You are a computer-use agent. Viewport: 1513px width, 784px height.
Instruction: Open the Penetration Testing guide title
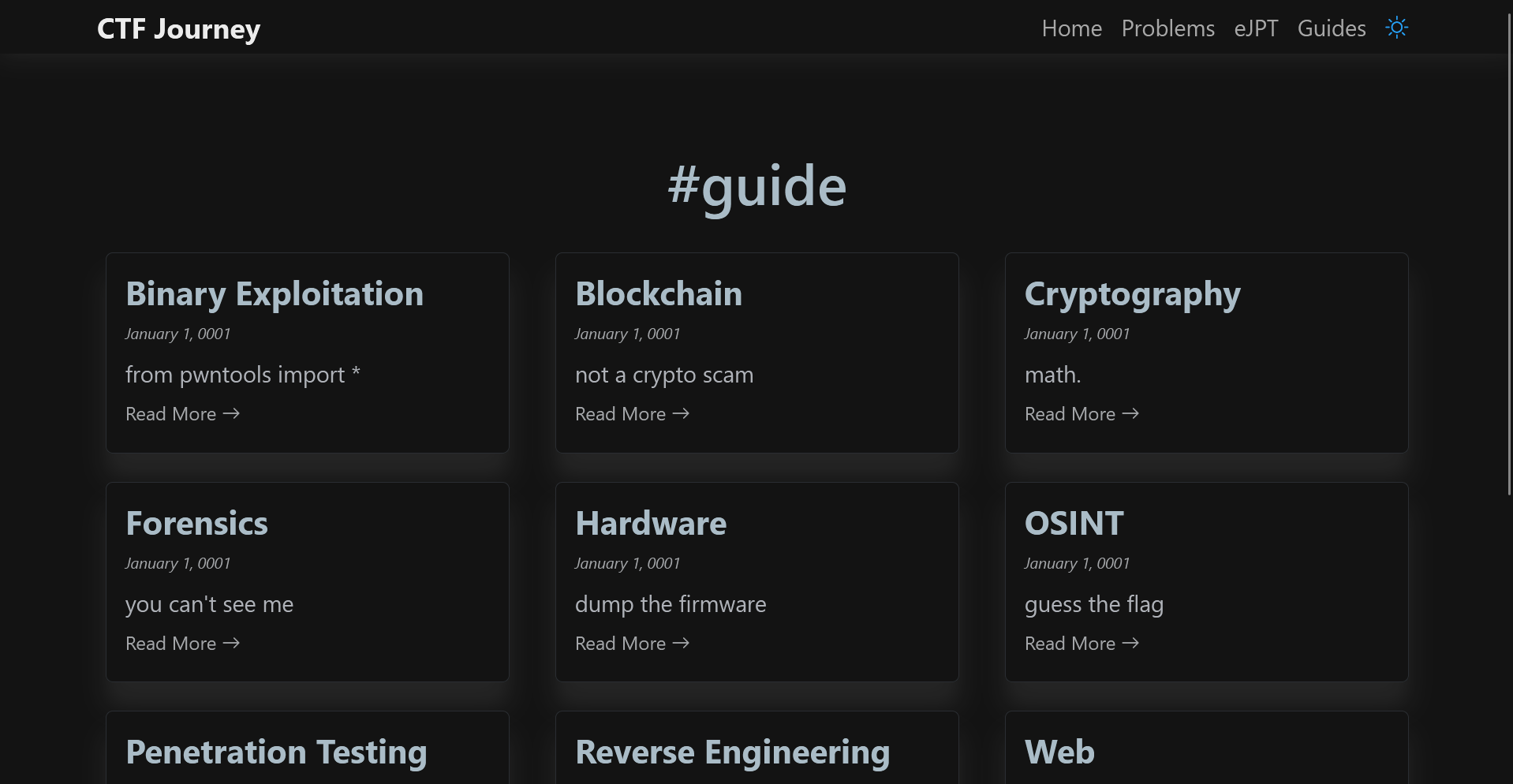[x=276, y=752]
